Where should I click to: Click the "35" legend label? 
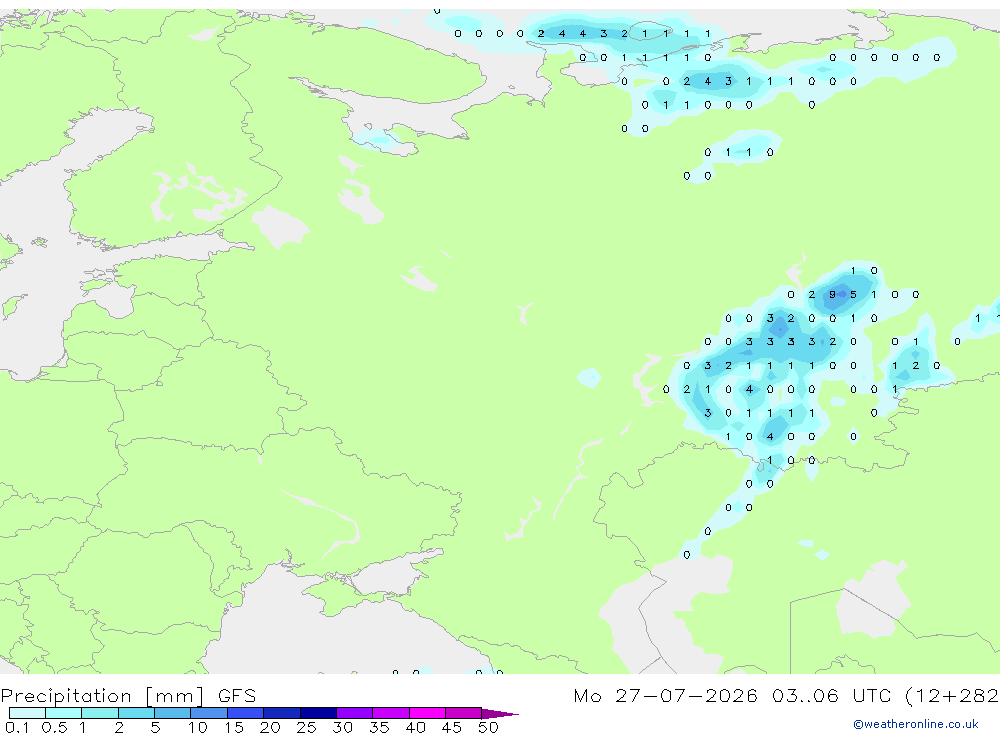(379, 727)
